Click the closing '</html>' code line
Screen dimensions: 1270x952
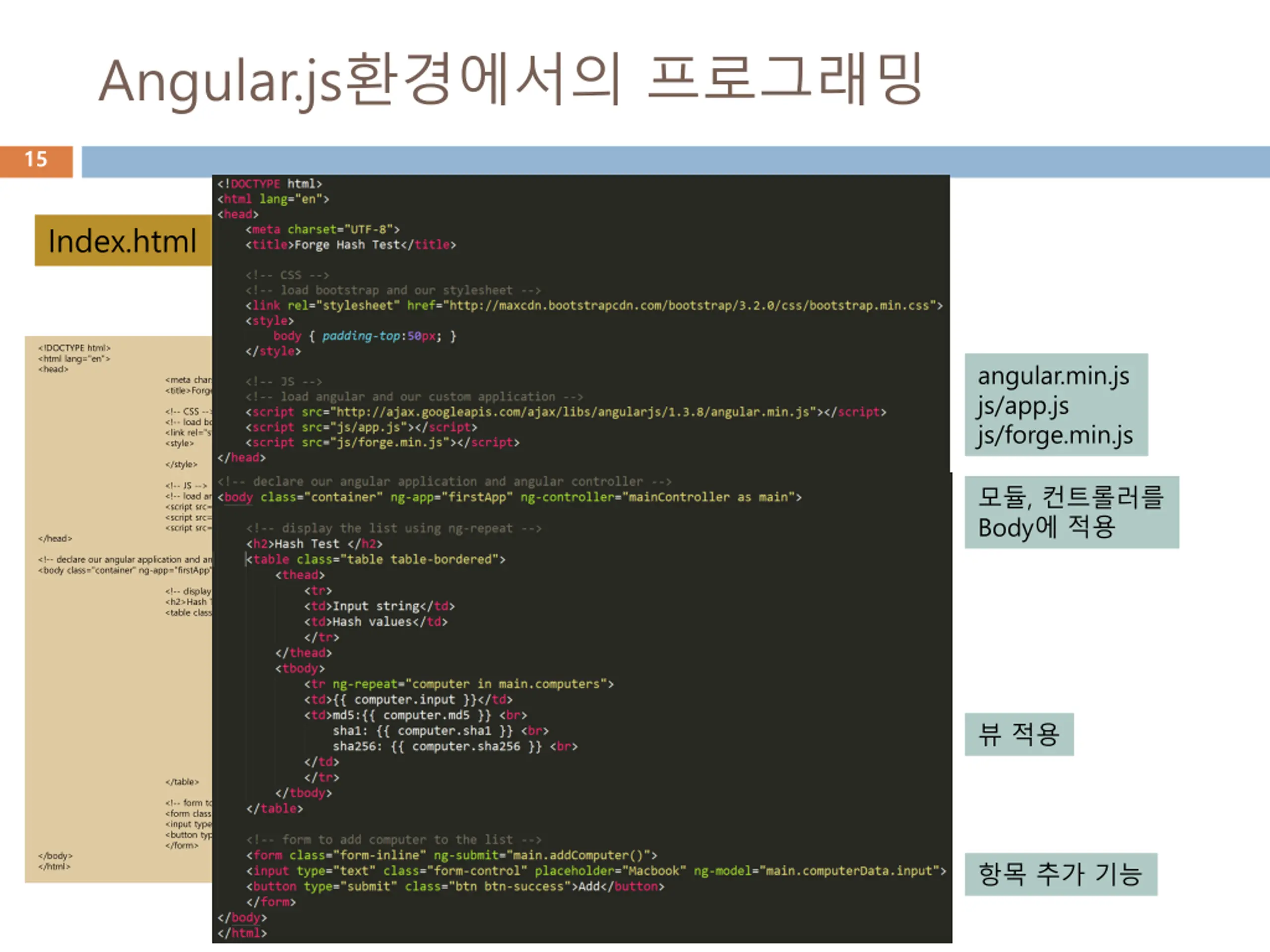tap(242, 933)
